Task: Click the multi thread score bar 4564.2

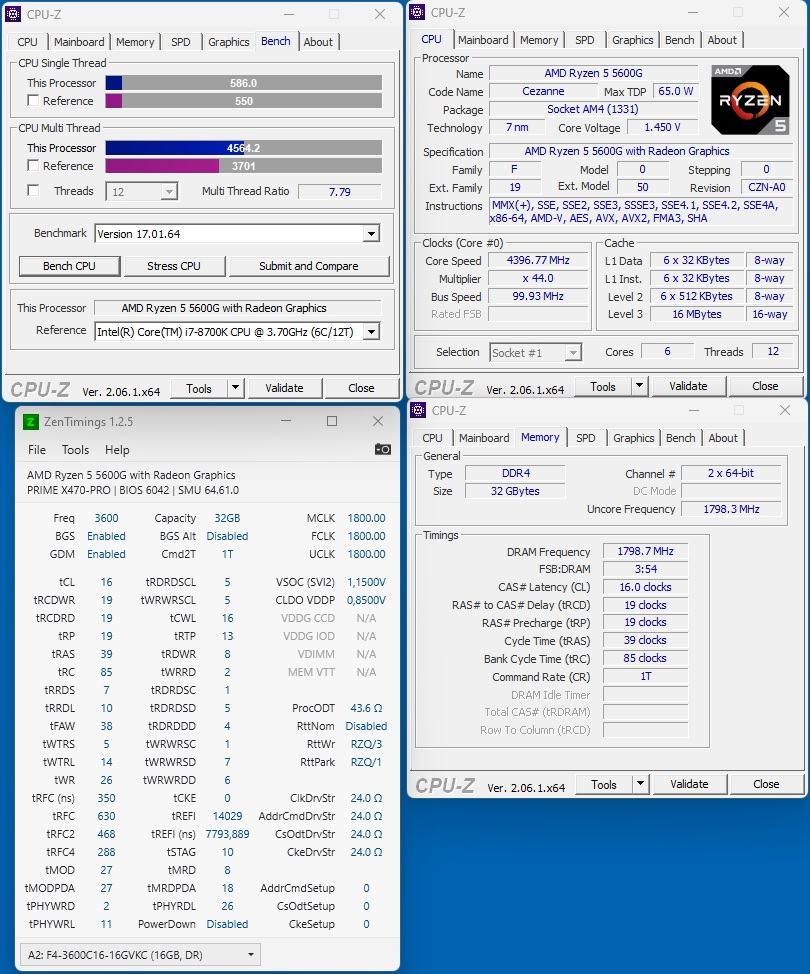Action: click(243, 148)
